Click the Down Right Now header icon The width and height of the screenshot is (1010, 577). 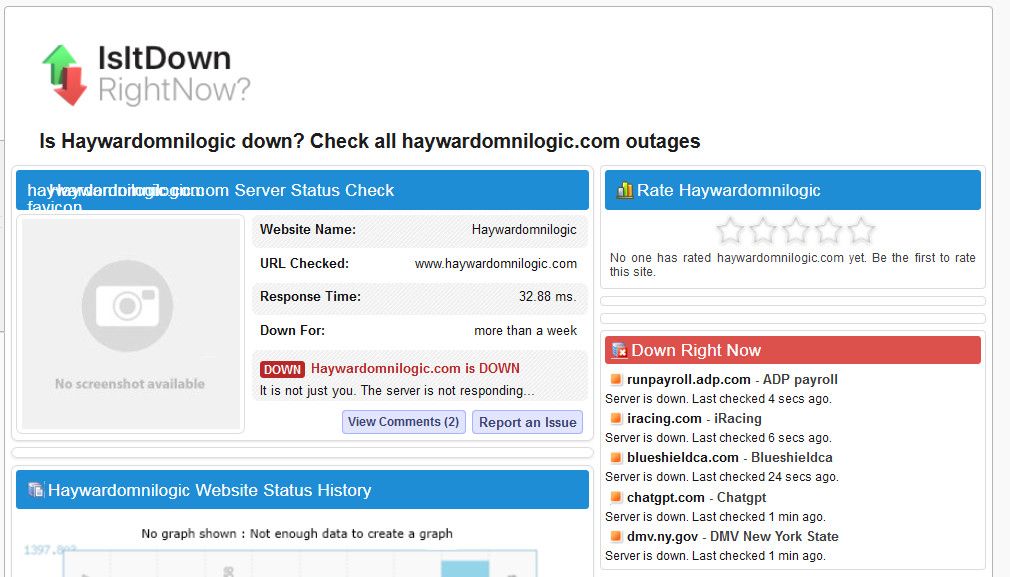pos(619,350)
